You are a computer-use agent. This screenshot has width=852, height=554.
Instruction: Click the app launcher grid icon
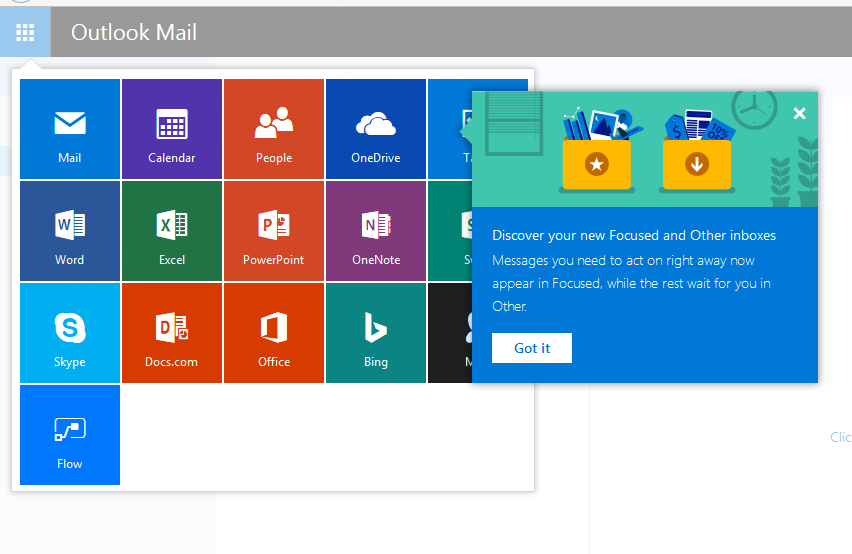(25, 32)
